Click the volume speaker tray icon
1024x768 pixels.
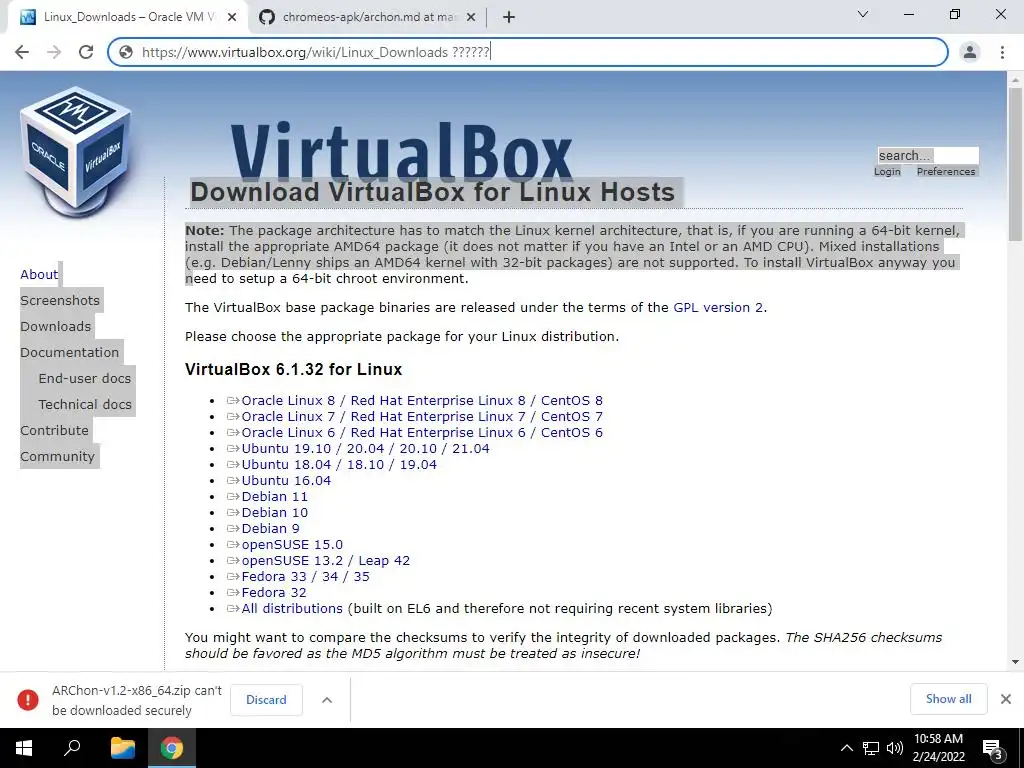(895, 748)
